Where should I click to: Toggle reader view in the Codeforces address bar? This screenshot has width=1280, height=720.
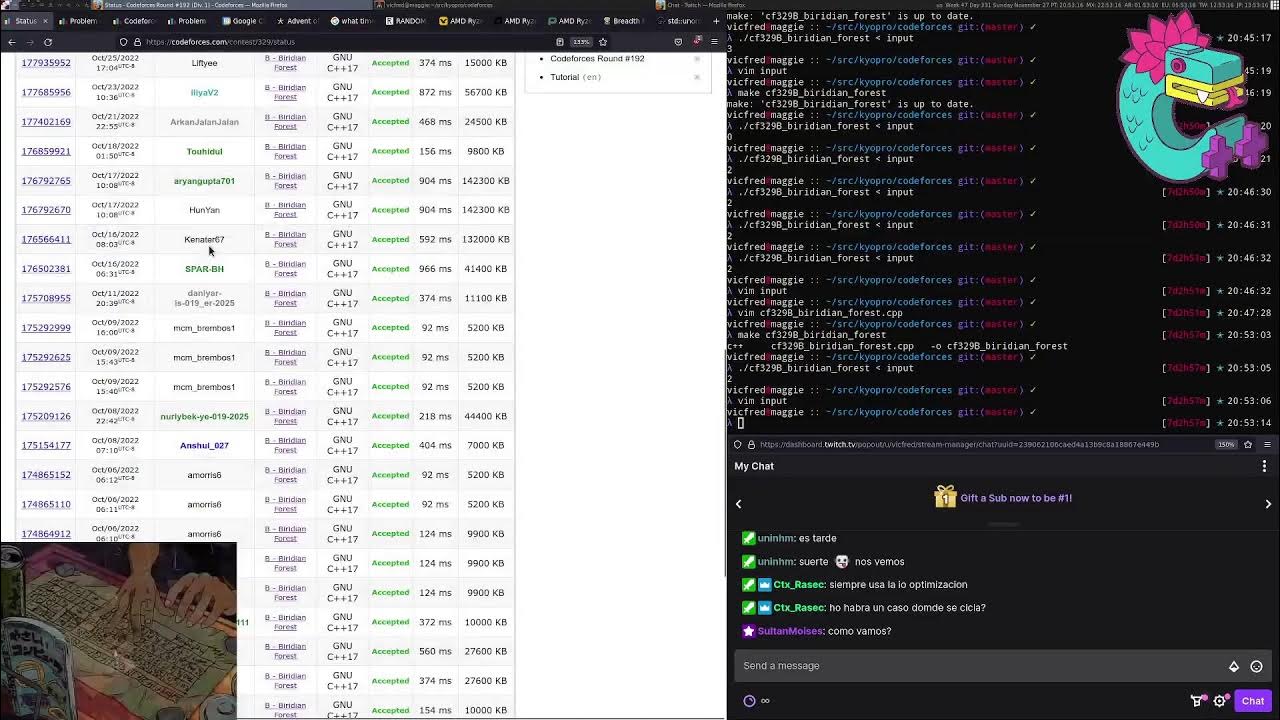[x=559, y=42]
